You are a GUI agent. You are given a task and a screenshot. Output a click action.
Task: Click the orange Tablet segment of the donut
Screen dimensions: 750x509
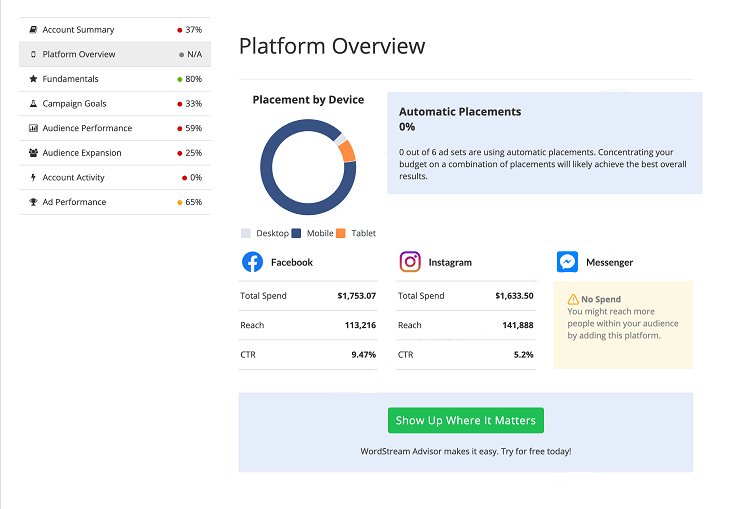coord(348,151)
